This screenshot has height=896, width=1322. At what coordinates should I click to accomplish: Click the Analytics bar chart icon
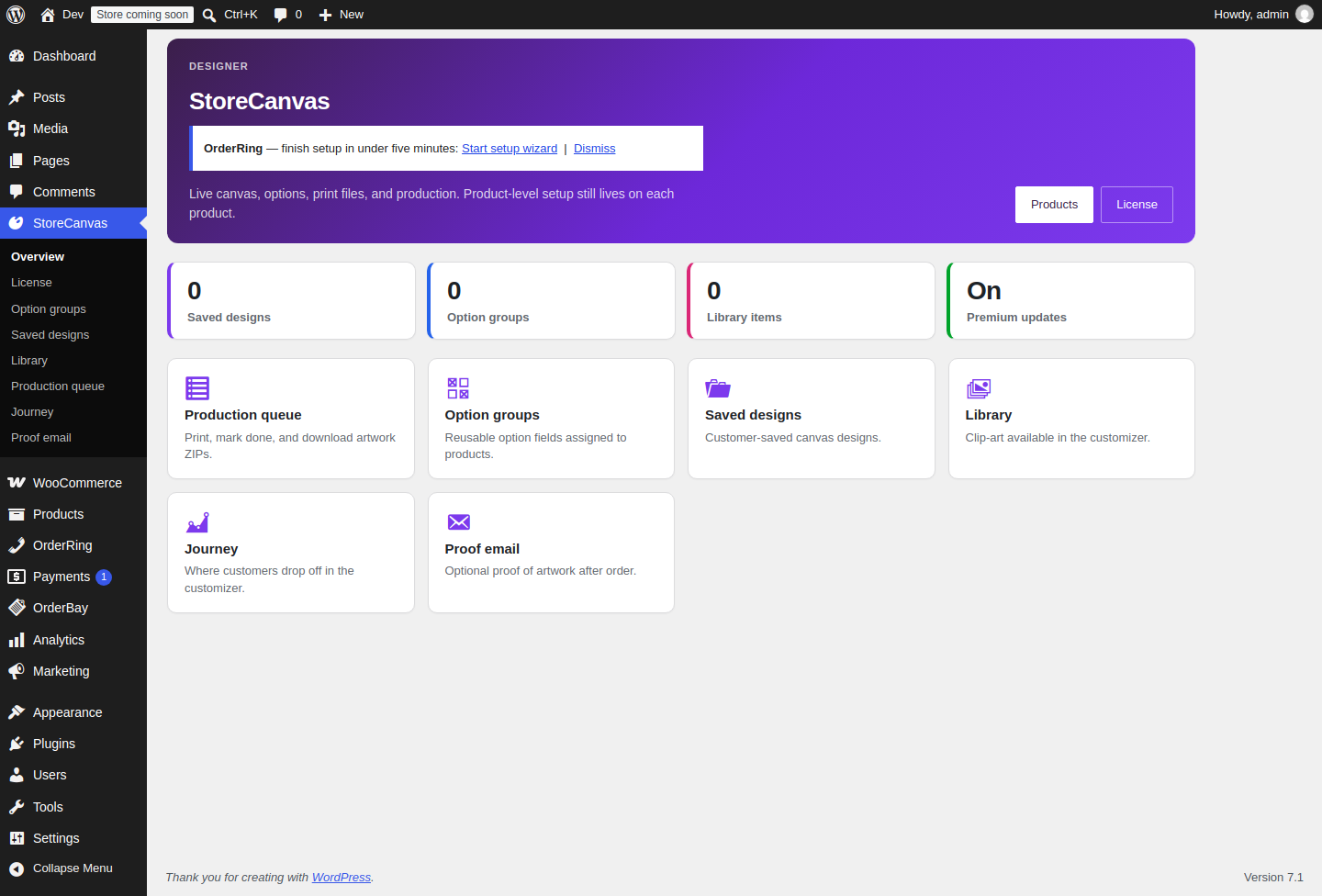click(x=17, y=640)
